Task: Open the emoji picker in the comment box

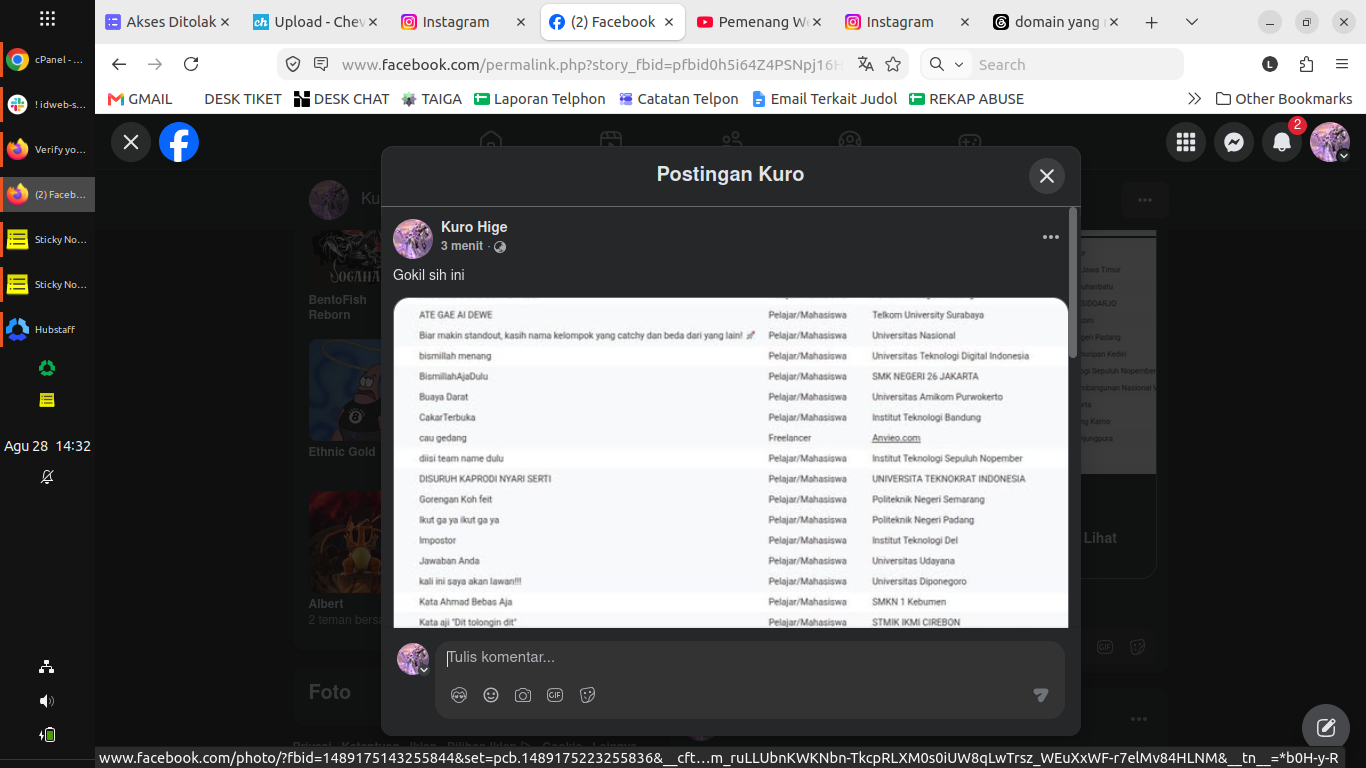Action: (491, 695)
